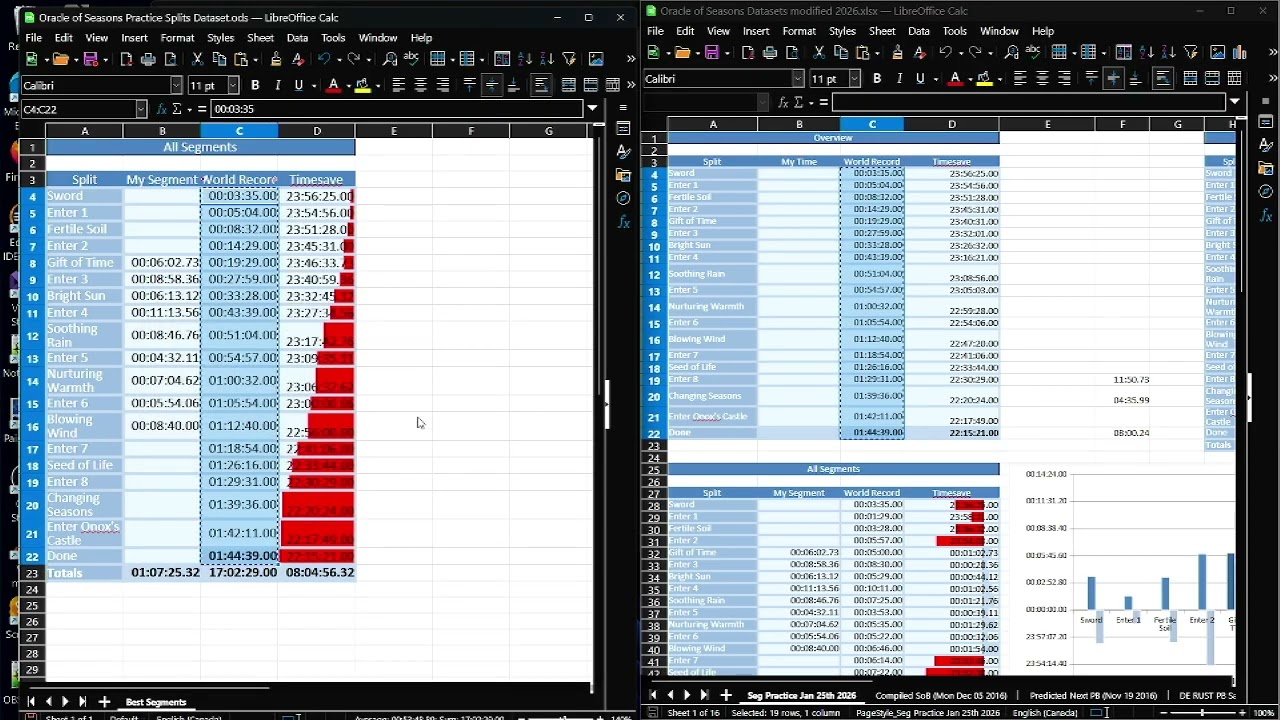
Task: Select column C header in left window
Action: [239, 131]
